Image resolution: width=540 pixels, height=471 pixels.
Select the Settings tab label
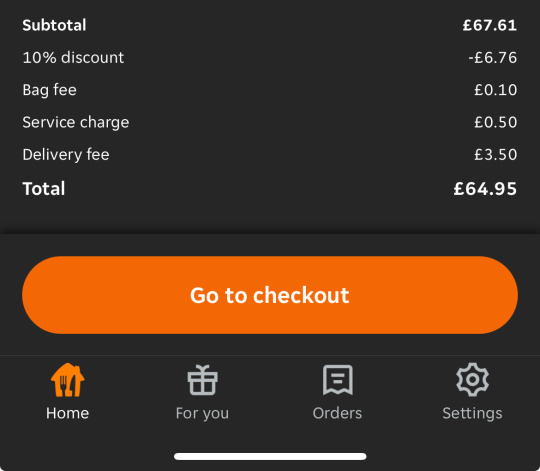(x=472, y=414)
